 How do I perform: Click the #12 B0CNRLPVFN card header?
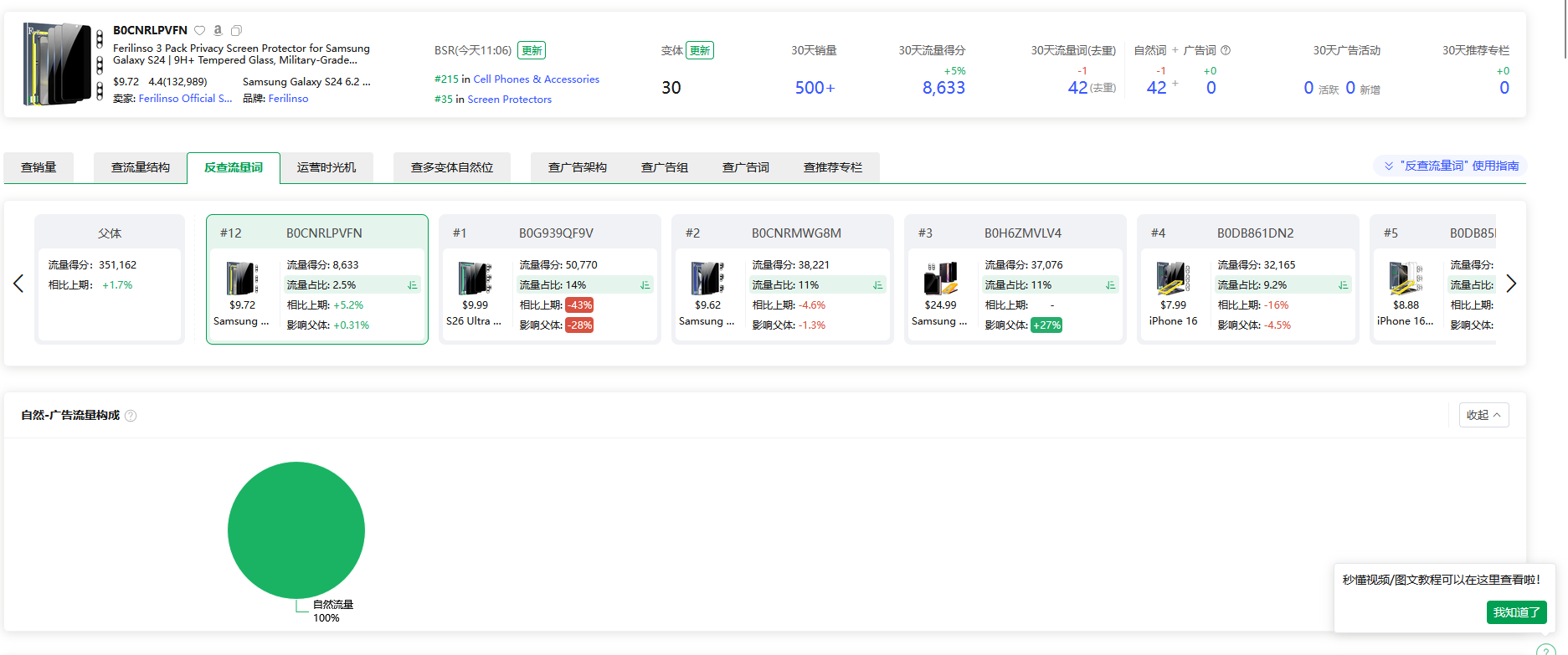(x=317, y=233)
